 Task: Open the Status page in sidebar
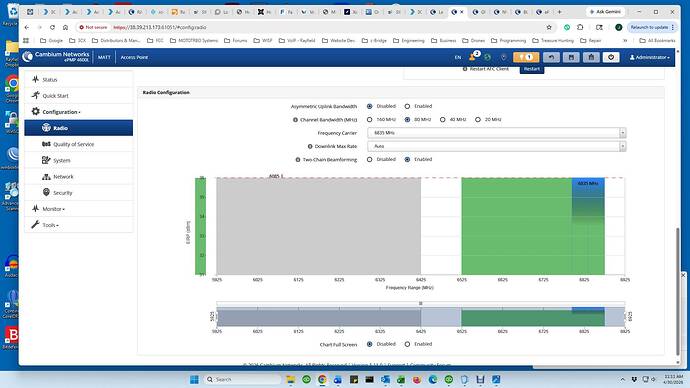pos(79,80)
